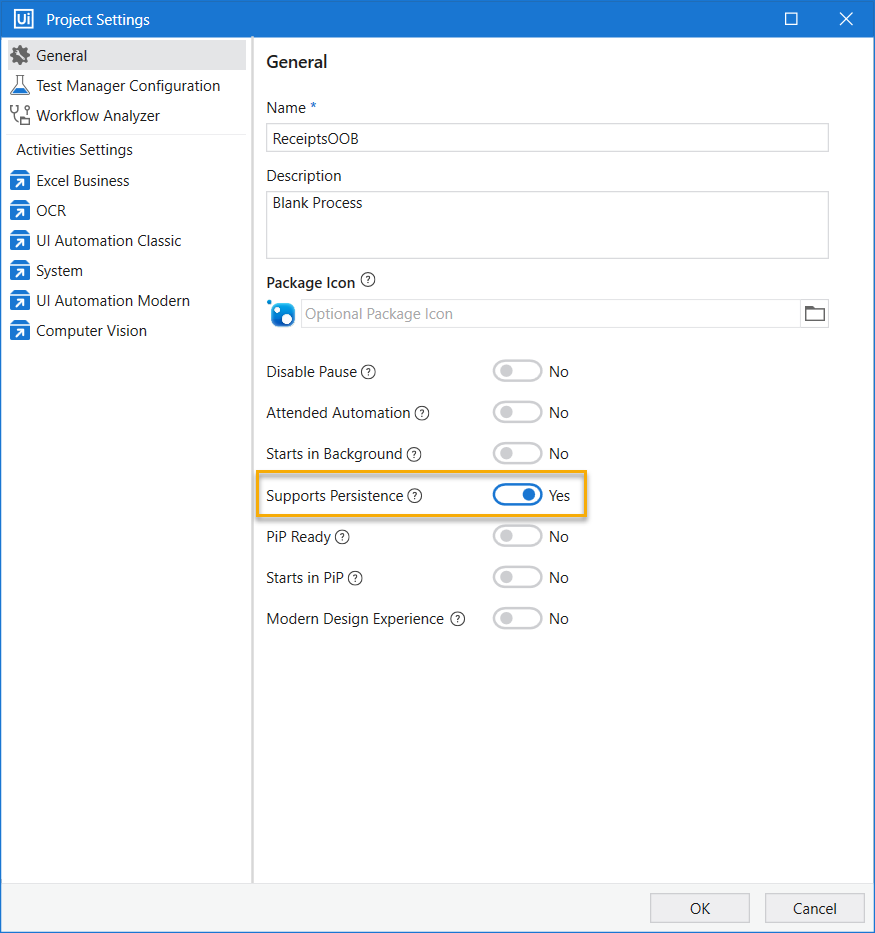Click into the Name text field
Image resolution: width=875 pixels, height=933 pixels.
click(x=547, y=138)
